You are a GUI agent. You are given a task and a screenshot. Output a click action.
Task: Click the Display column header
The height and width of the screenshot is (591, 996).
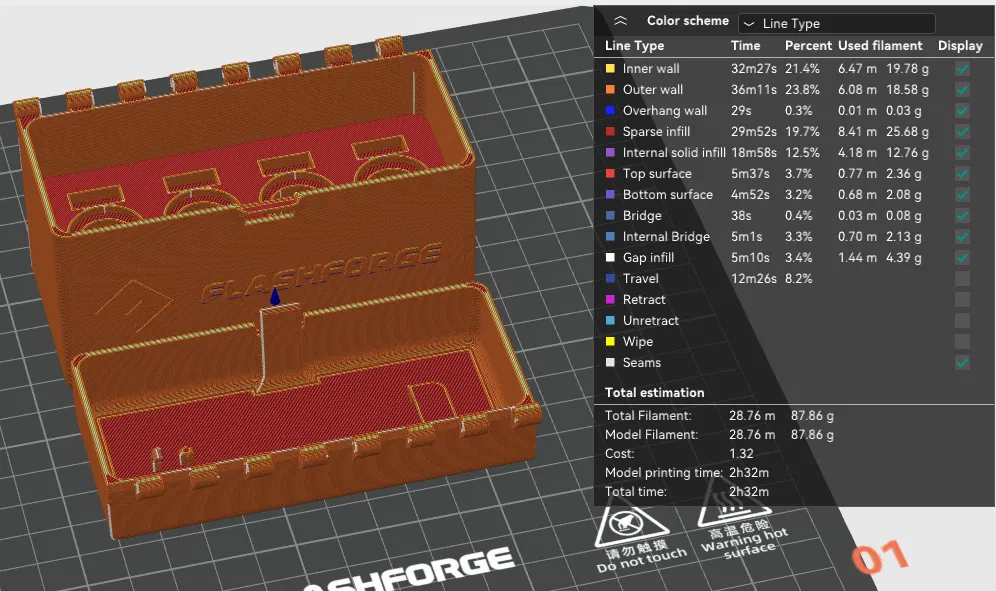[960, 46]
